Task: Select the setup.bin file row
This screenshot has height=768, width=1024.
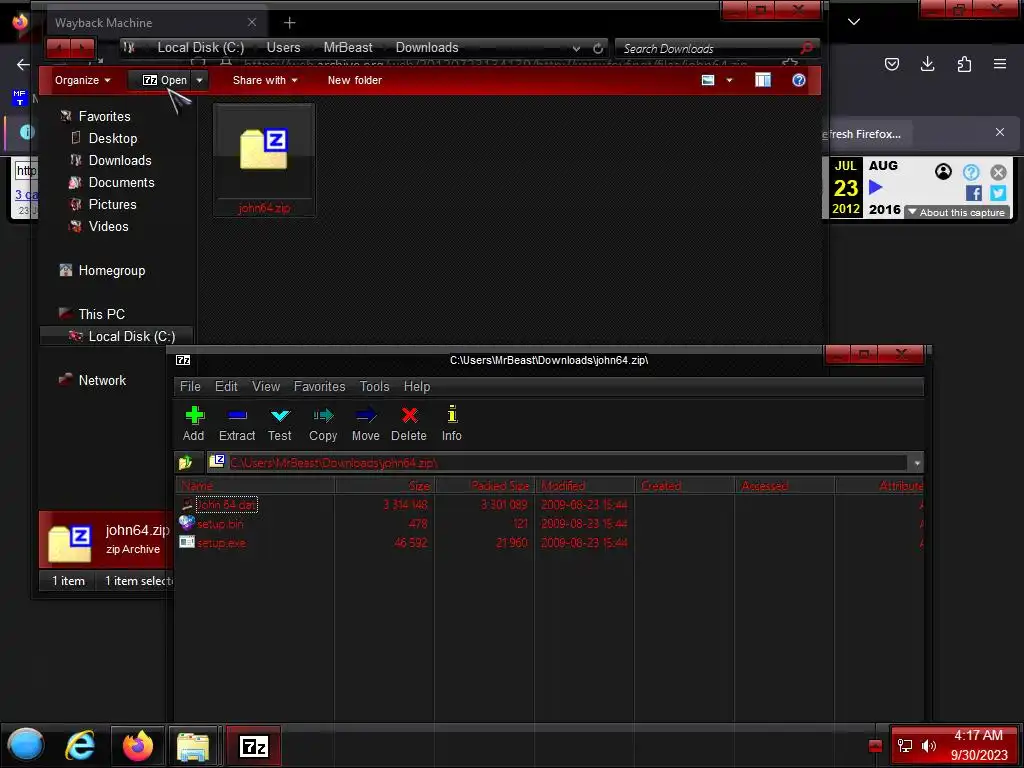Action: click(x=549, y=524)
